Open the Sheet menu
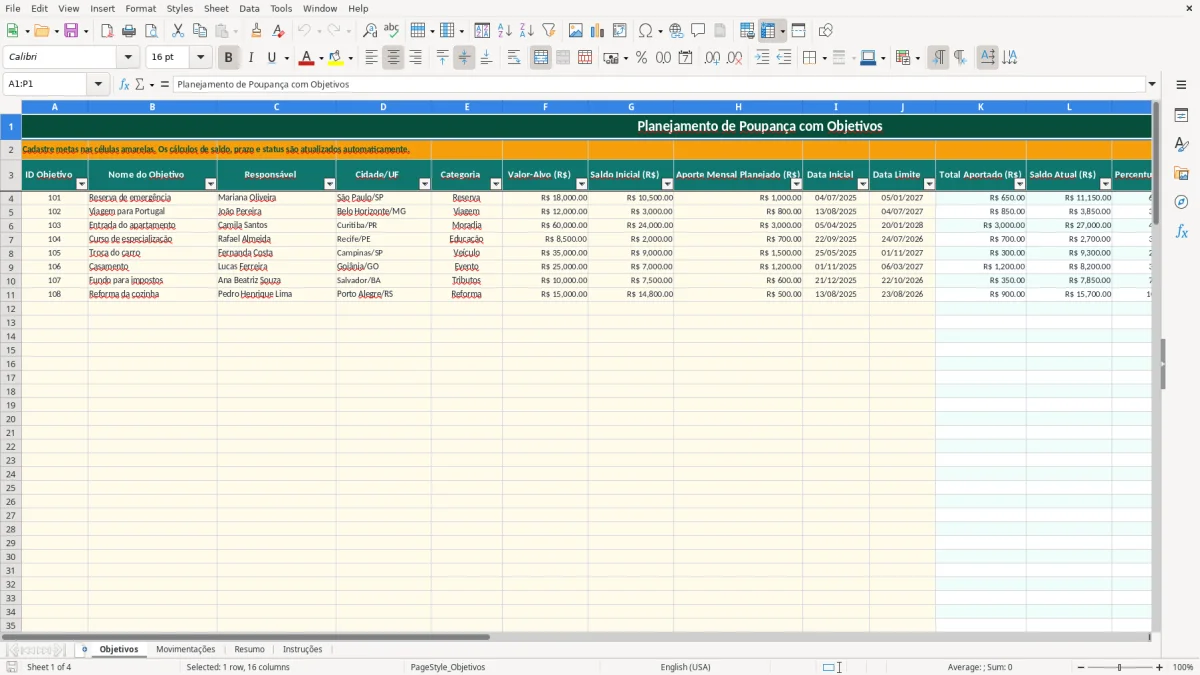The width and height of the screenshot is (1200, 675). (216, 8)
